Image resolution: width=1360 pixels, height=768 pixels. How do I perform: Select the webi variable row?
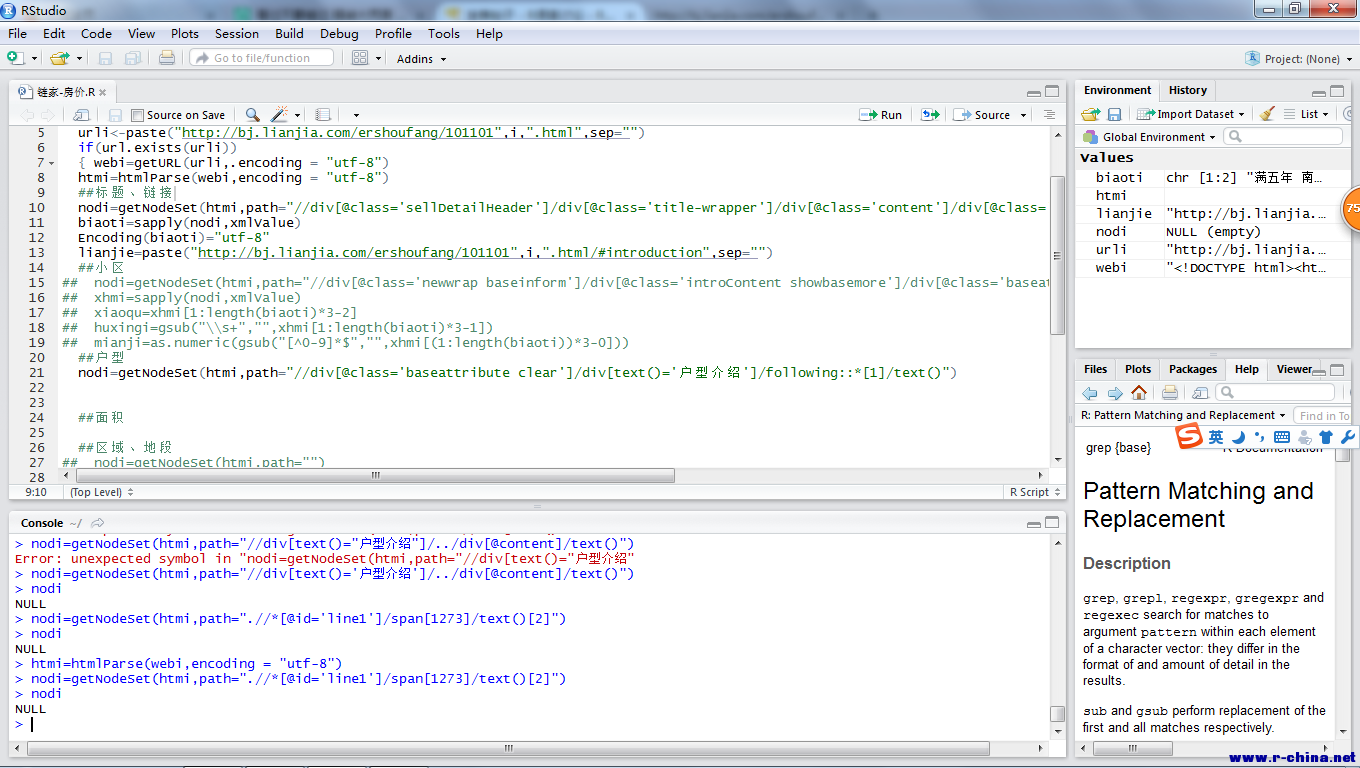pos(1213,267)
